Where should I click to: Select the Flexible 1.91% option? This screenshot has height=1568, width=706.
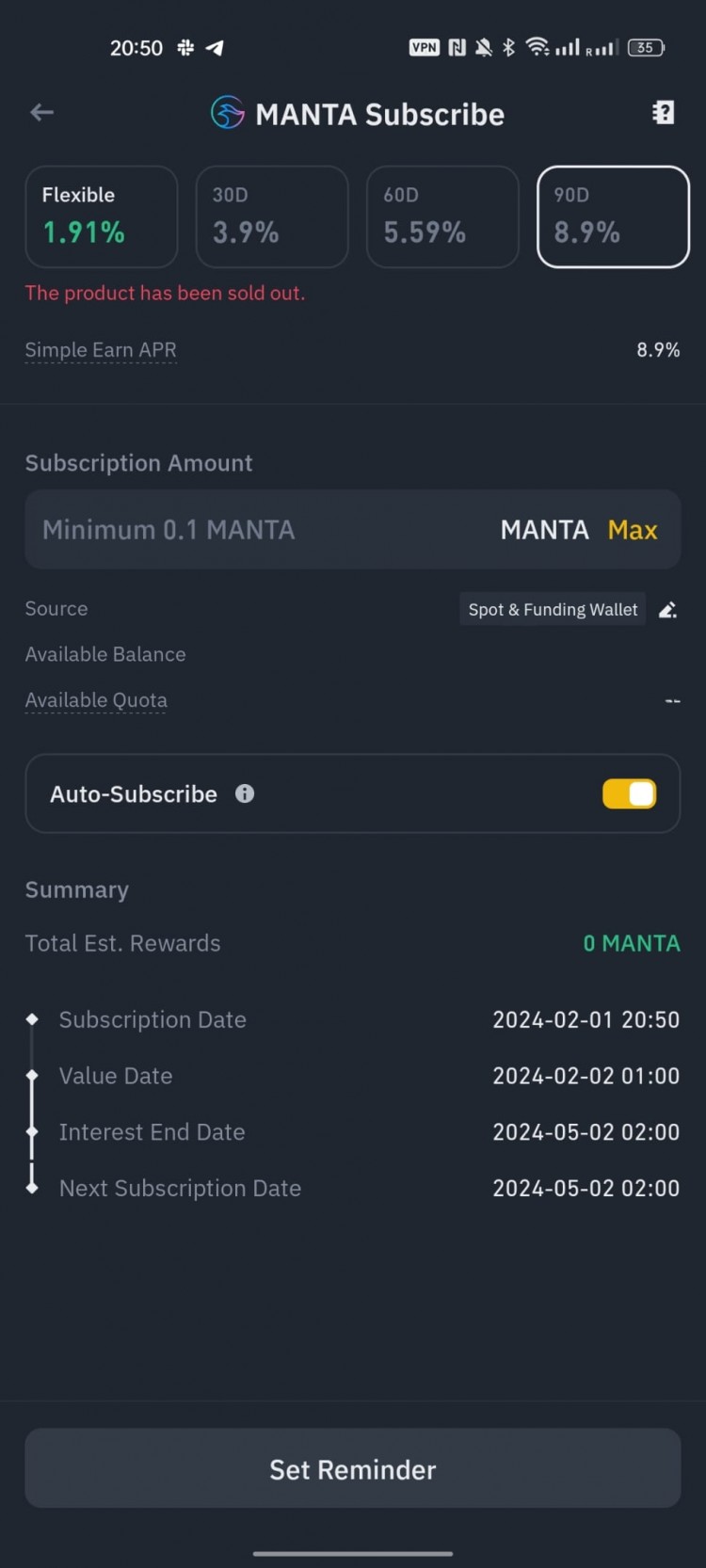click(x=102, y=216)
